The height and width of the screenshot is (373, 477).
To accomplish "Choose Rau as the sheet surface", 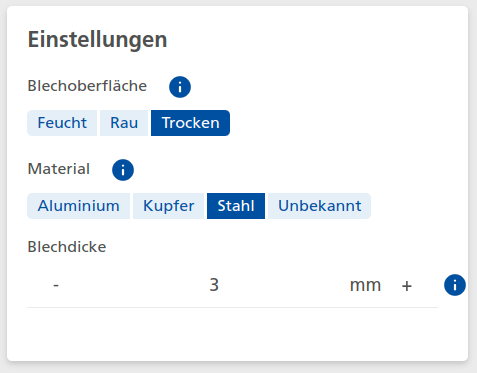I will pyautogui.click(x=124, y=123).
